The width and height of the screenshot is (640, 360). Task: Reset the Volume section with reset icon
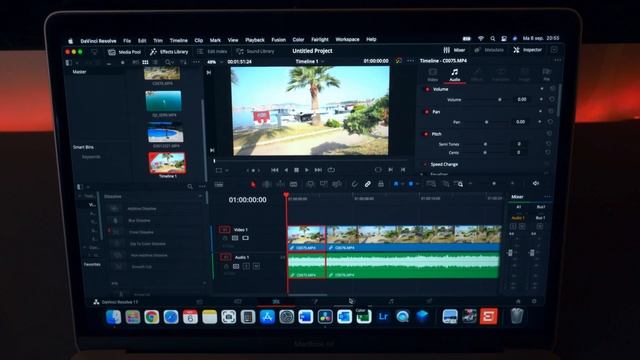pos(552,89)
